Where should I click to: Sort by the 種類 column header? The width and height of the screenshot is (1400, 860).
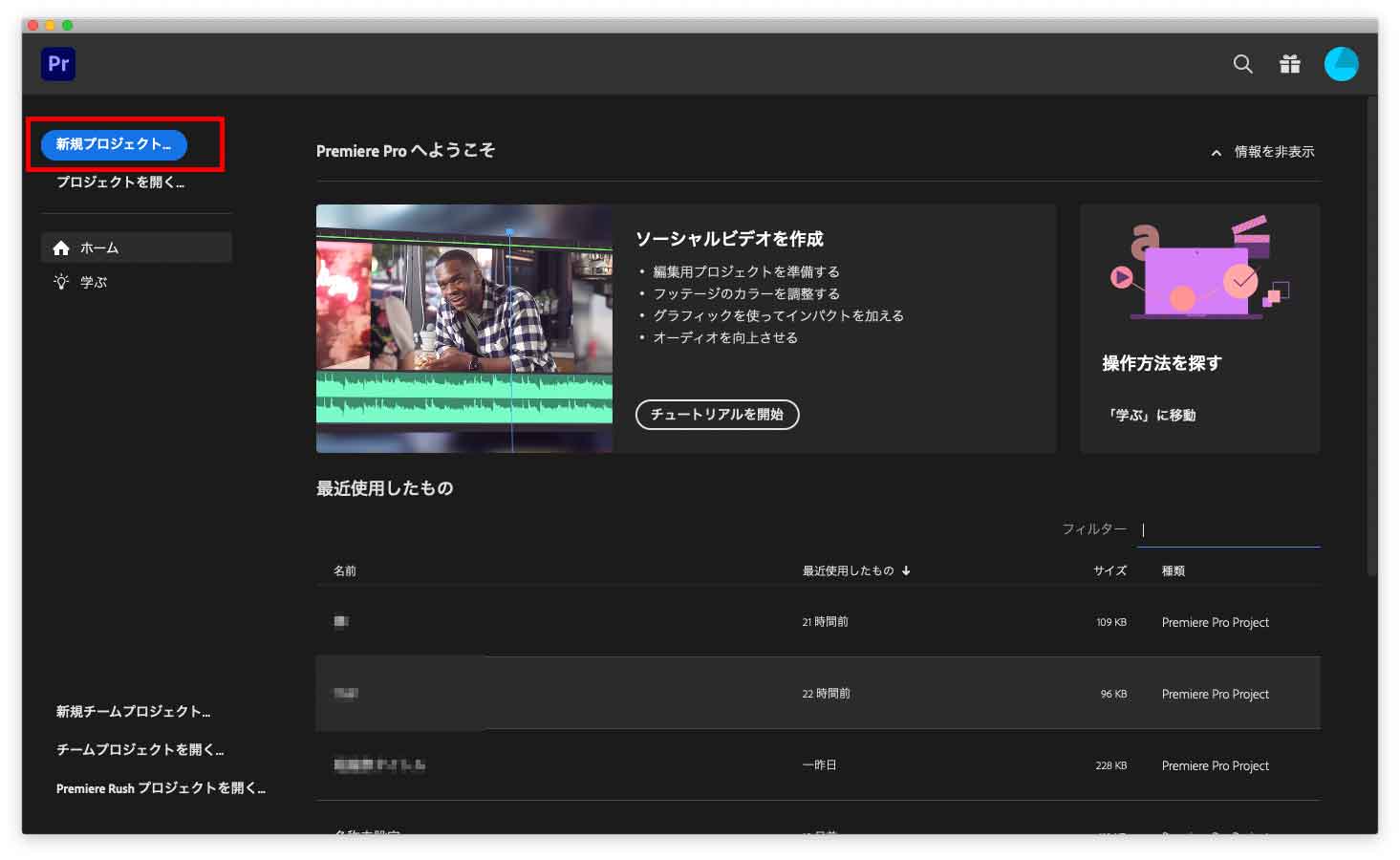(x=1174, y=570)
